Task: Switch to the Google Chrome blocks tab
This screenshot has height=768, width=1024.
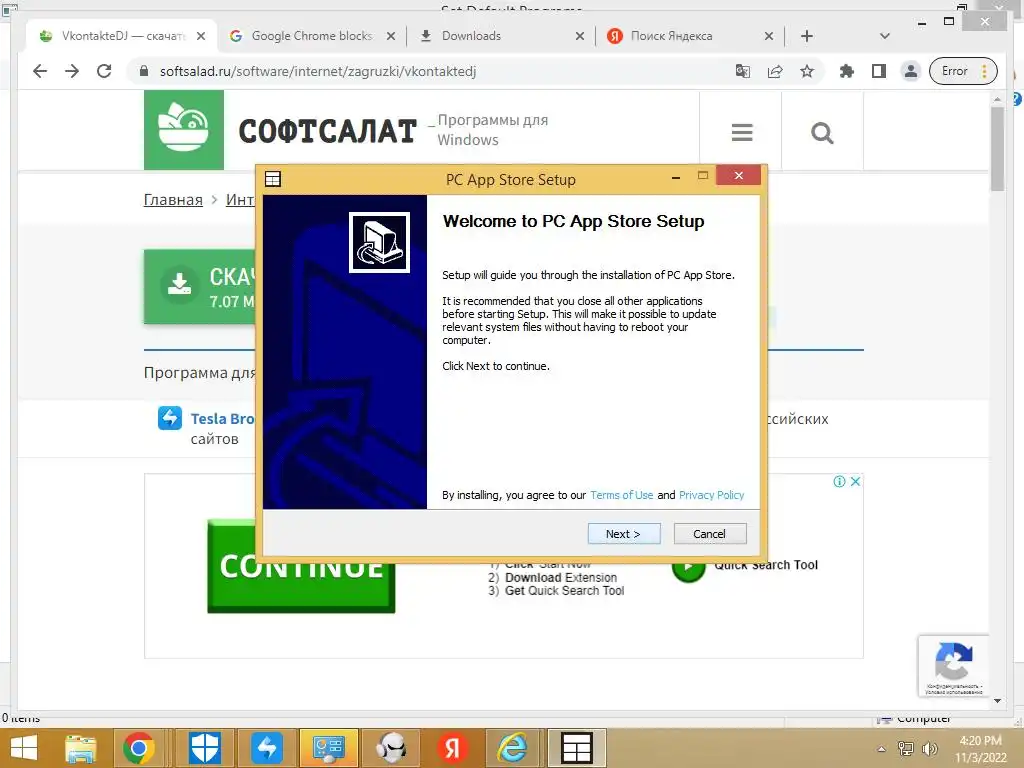Action: pos(312,36)
